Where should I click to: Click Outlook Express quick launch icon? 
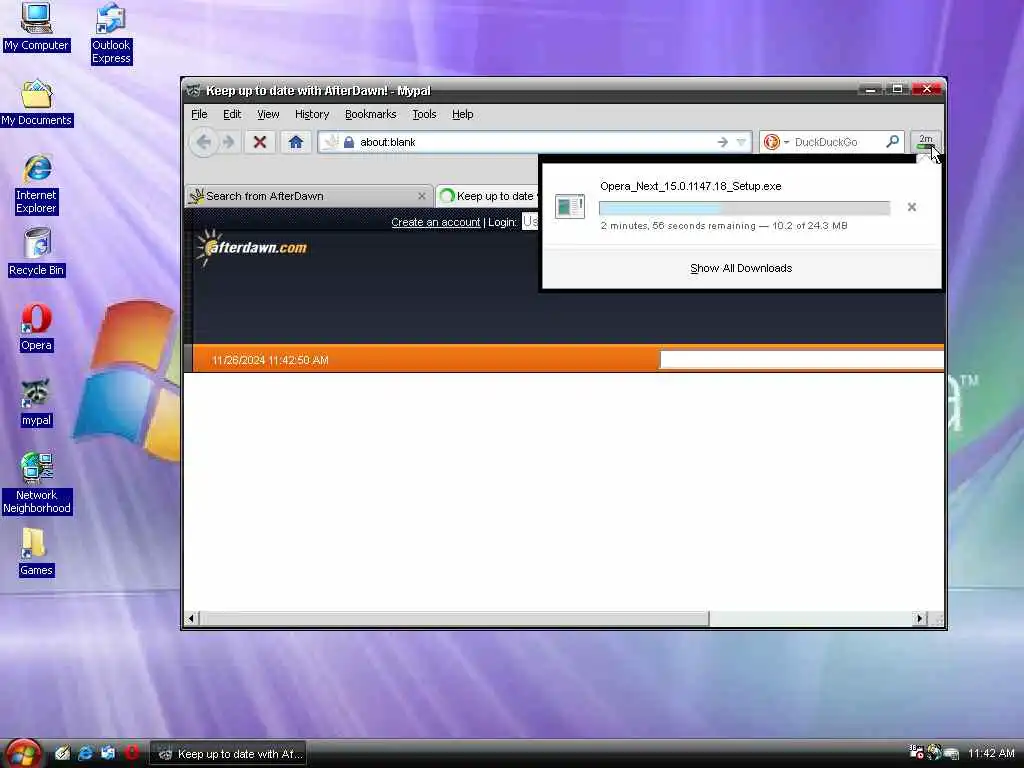coord(108,753)
